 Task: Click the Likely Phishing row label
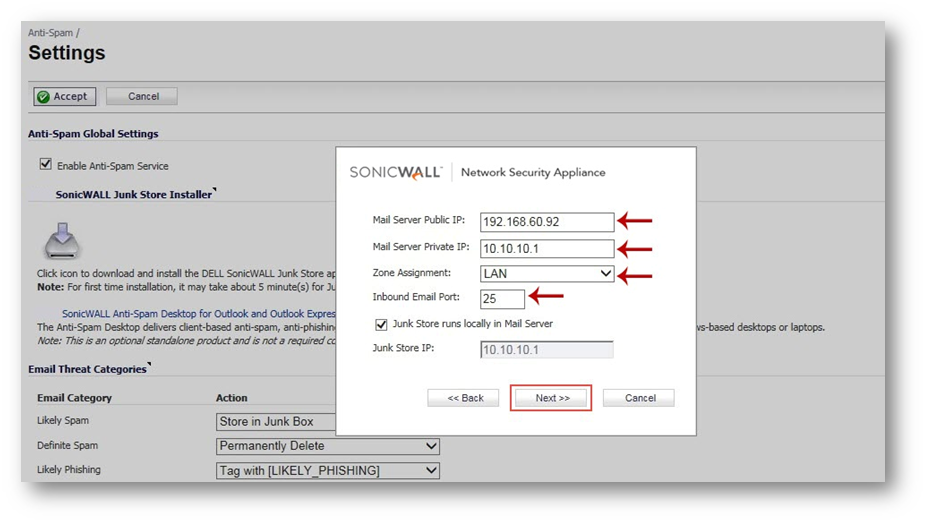(69, 470)
